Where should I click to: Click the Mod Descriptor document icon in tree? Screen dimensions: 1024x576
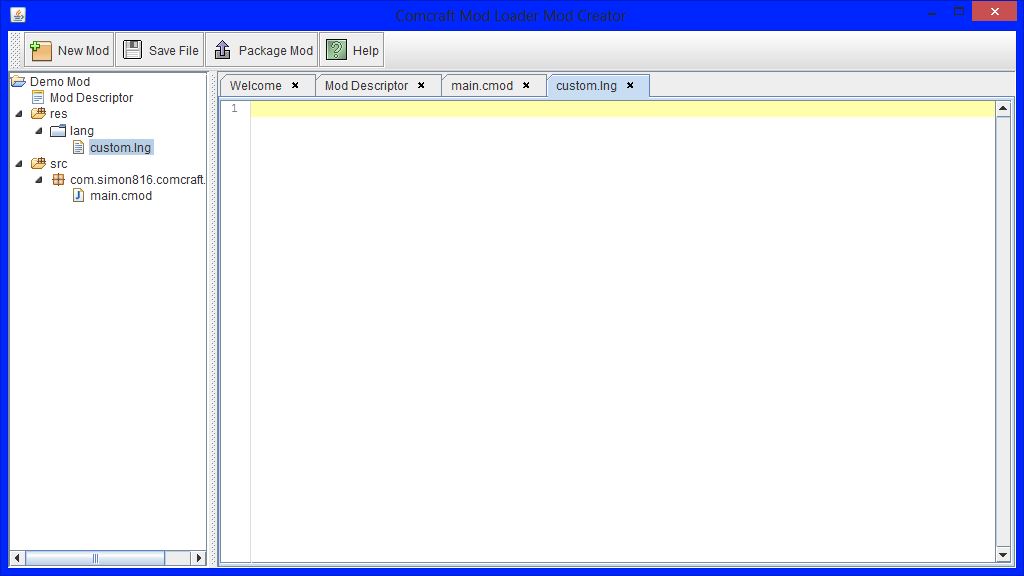click(38, 97)
